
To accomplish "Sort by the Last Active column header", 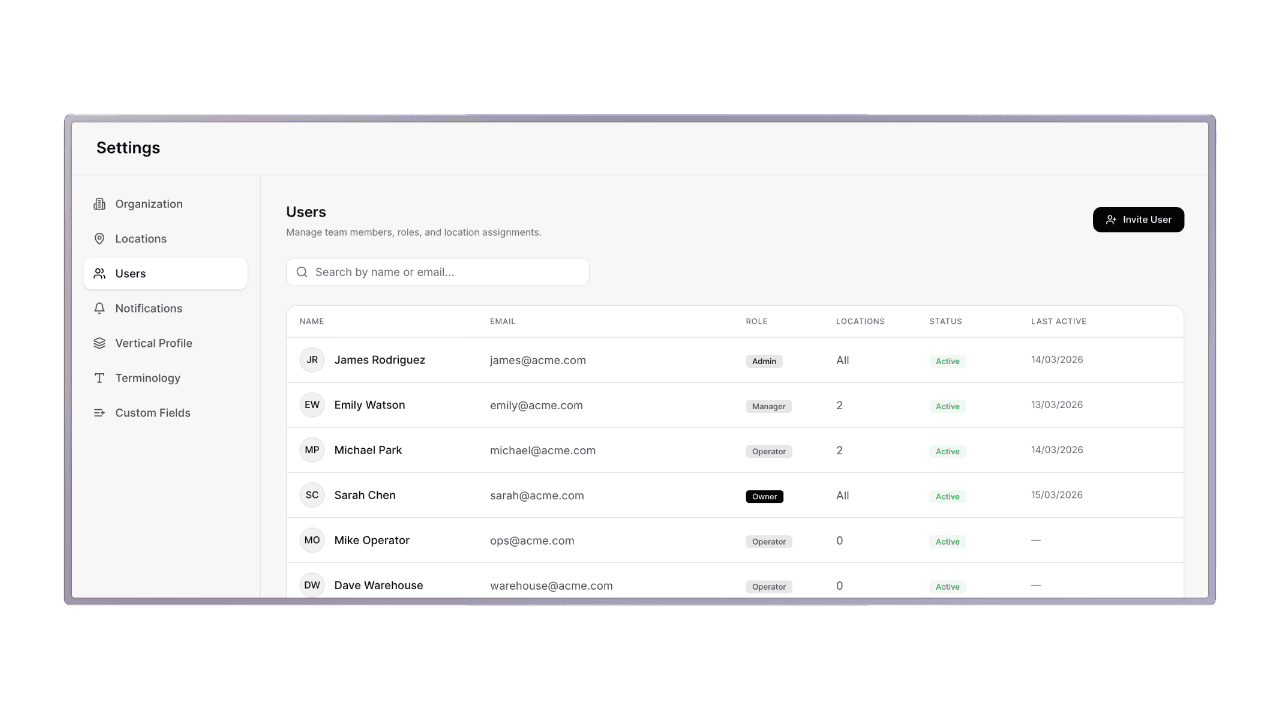I will pos(1058,322).
